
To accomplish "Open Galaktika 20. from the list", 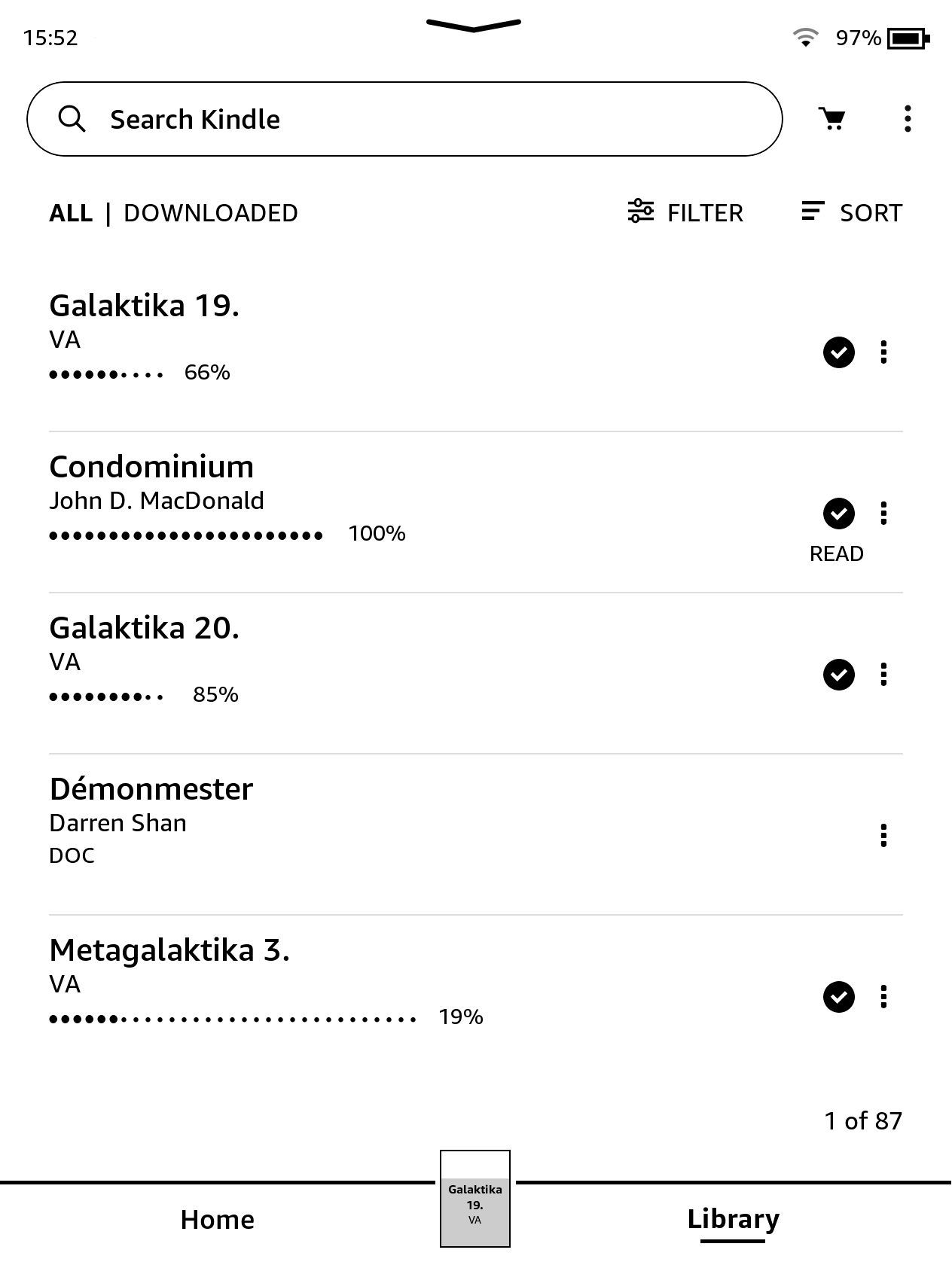I will 144,628.
